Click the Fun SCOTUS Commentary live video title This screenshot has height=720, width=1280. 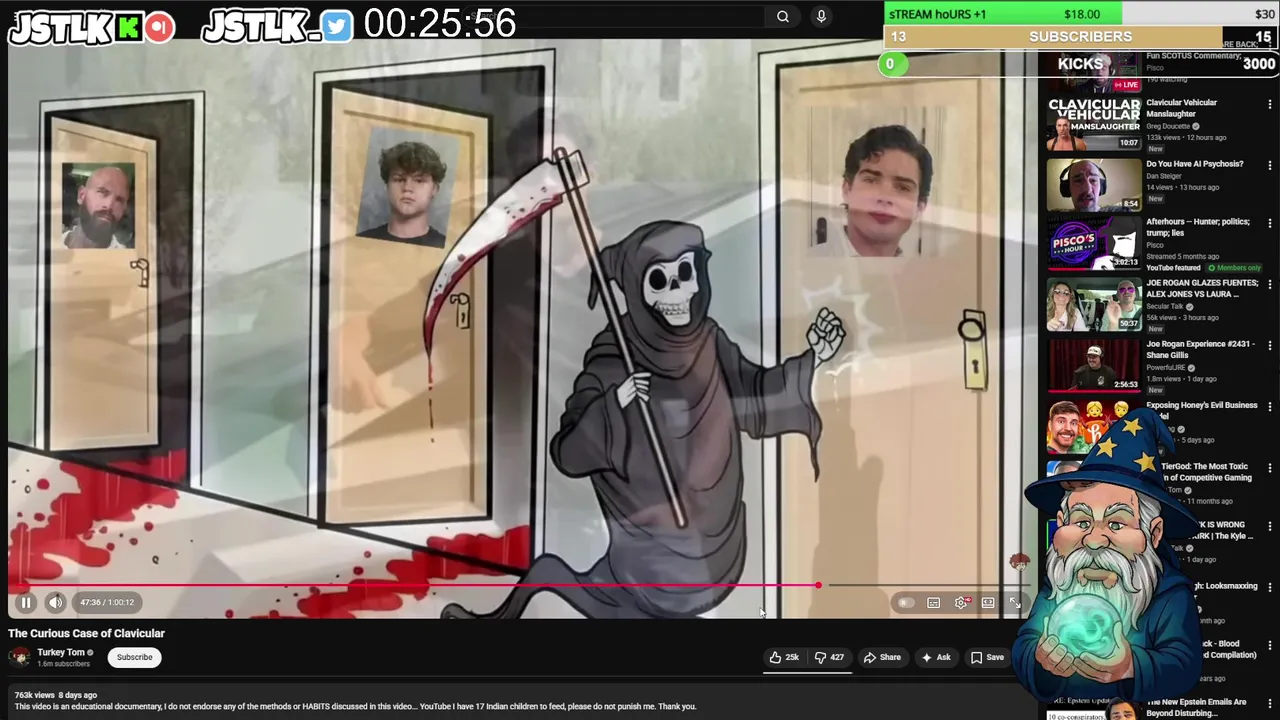pos(1194,56)
